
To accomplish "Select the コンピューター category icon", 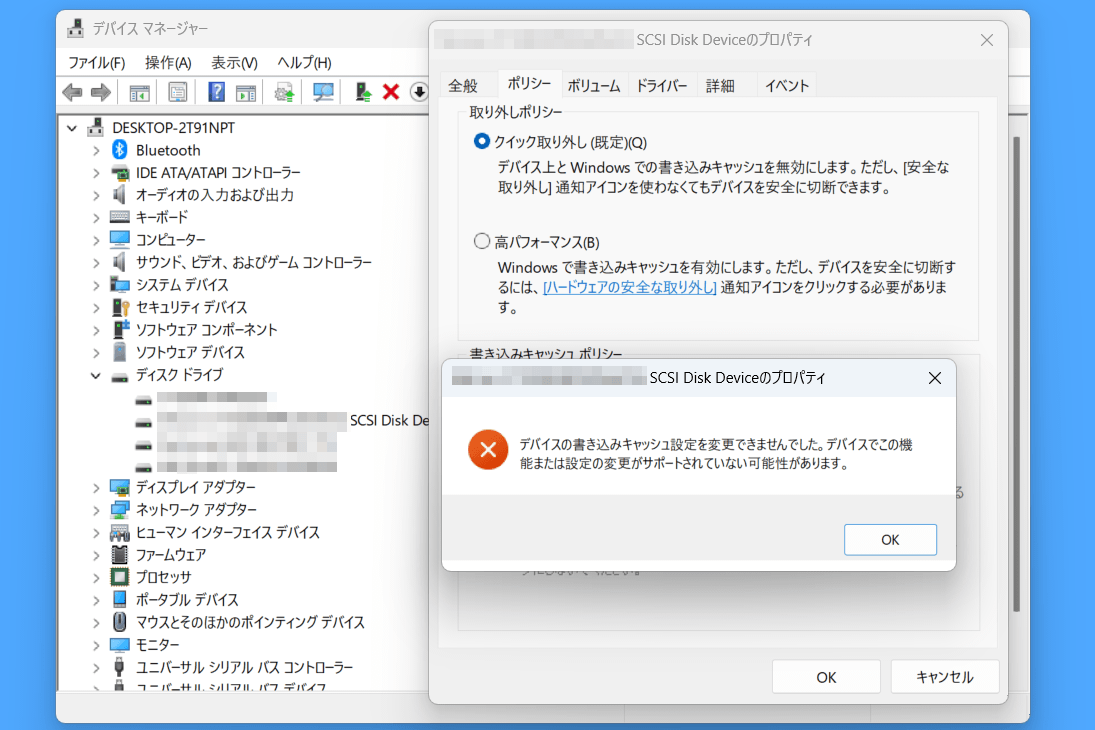I will tap(120, 240).
